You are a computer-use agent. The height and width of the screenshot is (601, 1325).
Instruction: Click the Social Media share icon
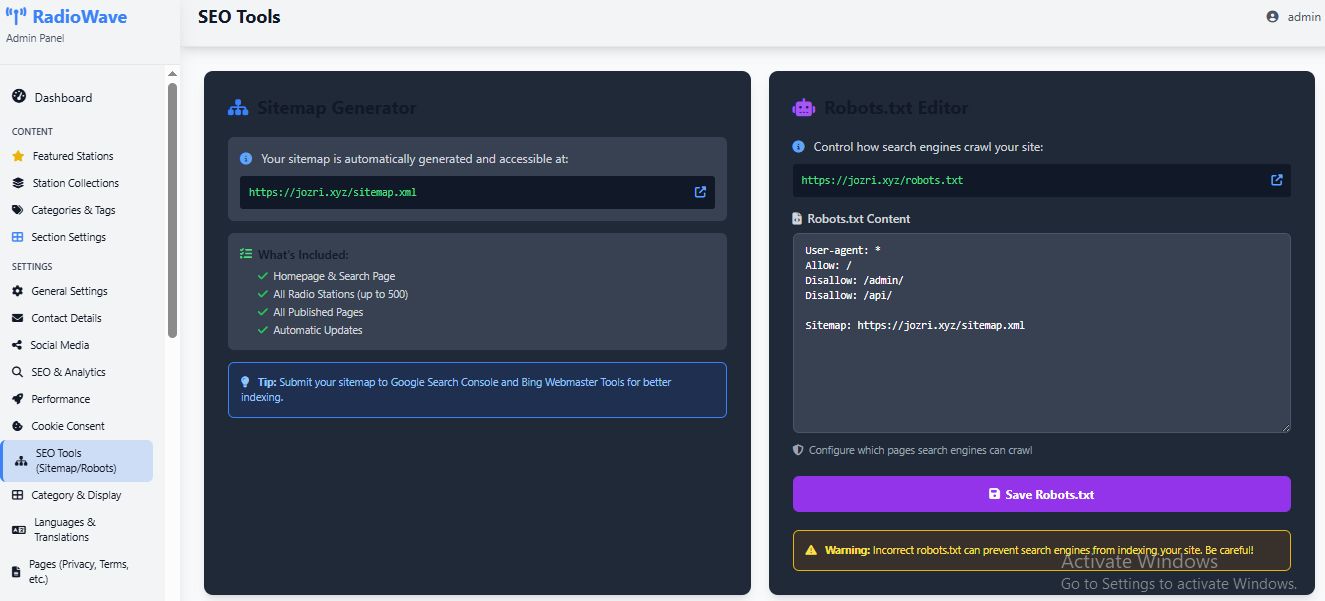coord(17,345)
